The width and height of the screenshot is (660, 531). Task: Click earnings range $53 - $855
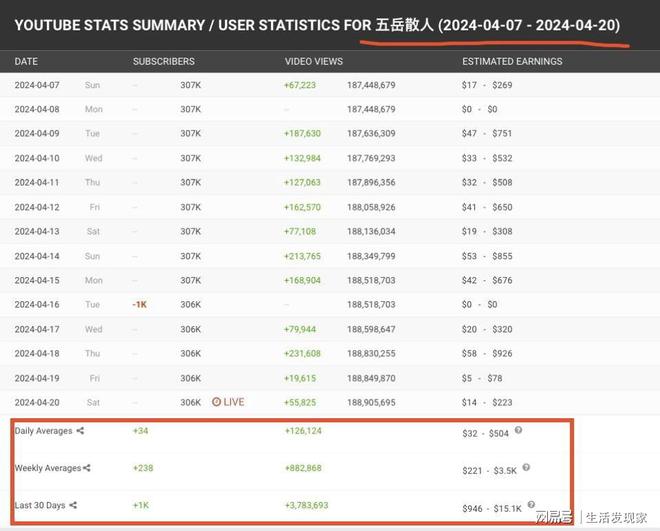(487, 256)
